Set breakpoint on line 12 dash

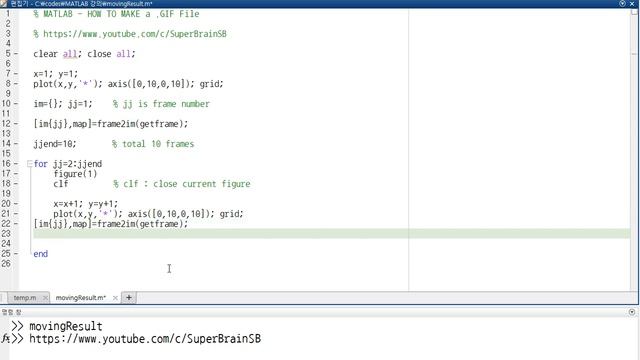(16, 124)
